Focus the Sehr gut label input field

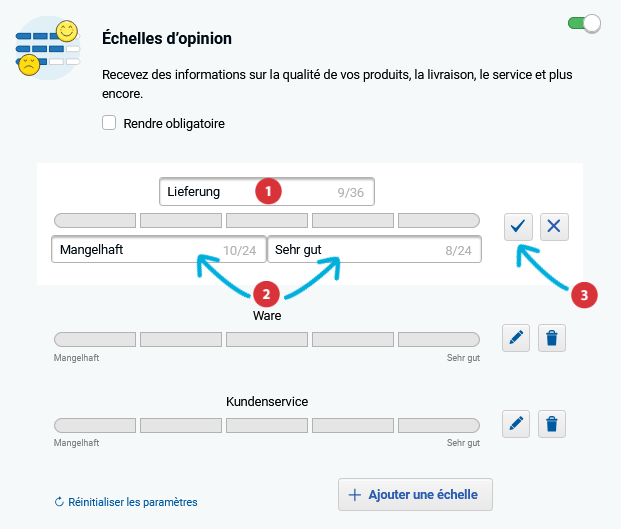click(x=375, y=249)
